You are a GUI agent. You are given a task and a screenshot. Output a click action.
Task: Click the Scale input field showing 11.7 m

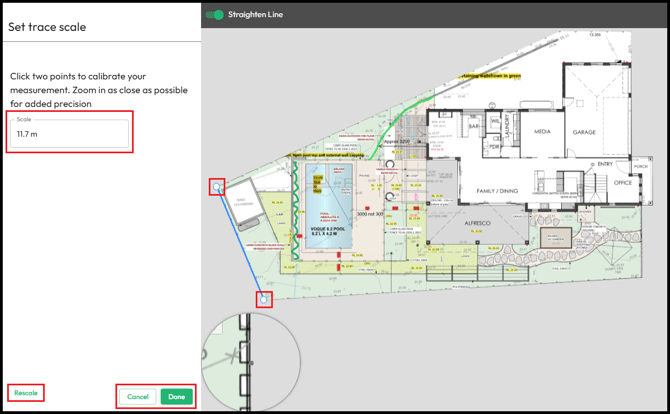(x=70, y=133)
